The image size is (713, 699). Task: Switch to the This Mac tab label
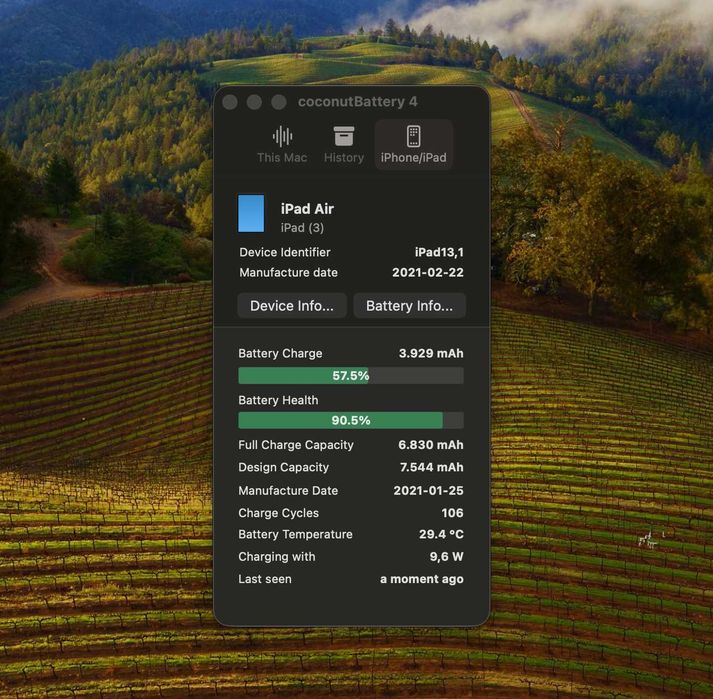tap(282, 158)
